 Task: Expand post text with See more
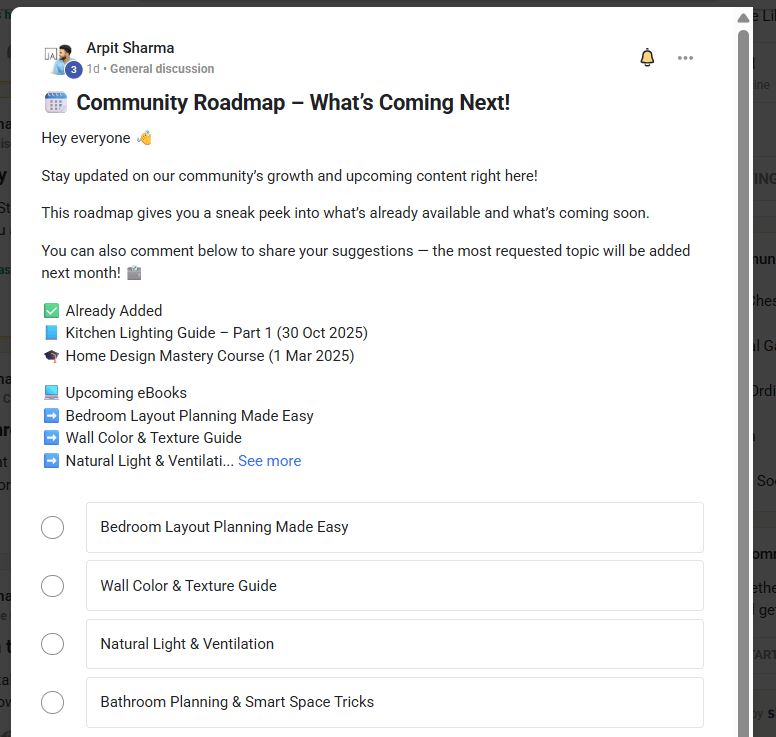[269, 461]
